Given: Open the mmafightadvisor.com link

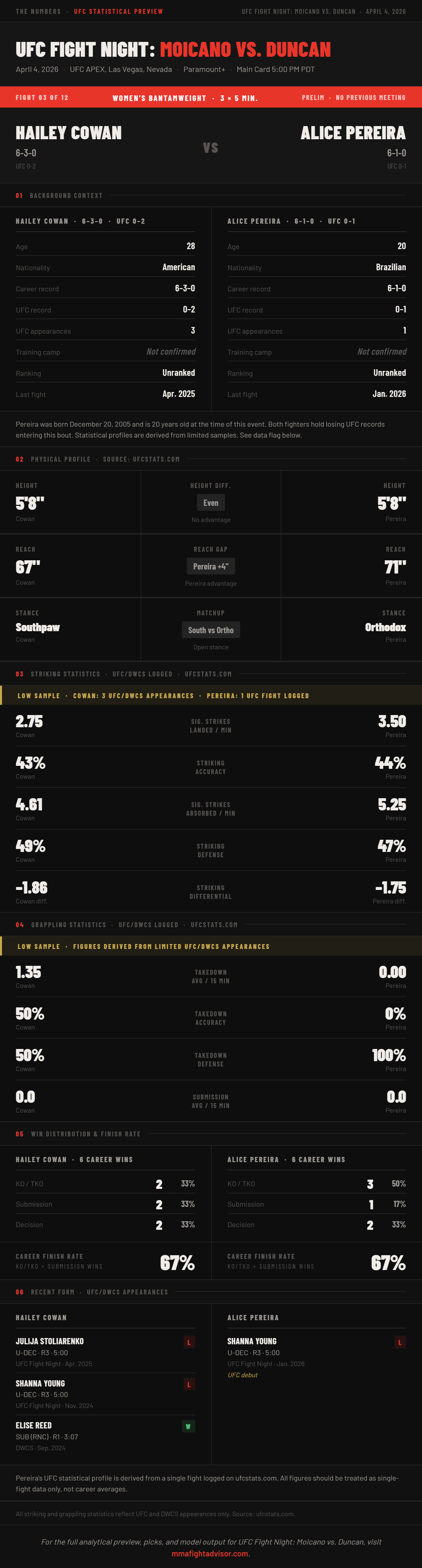Looking at the screenshot, I should [210, 1553].
